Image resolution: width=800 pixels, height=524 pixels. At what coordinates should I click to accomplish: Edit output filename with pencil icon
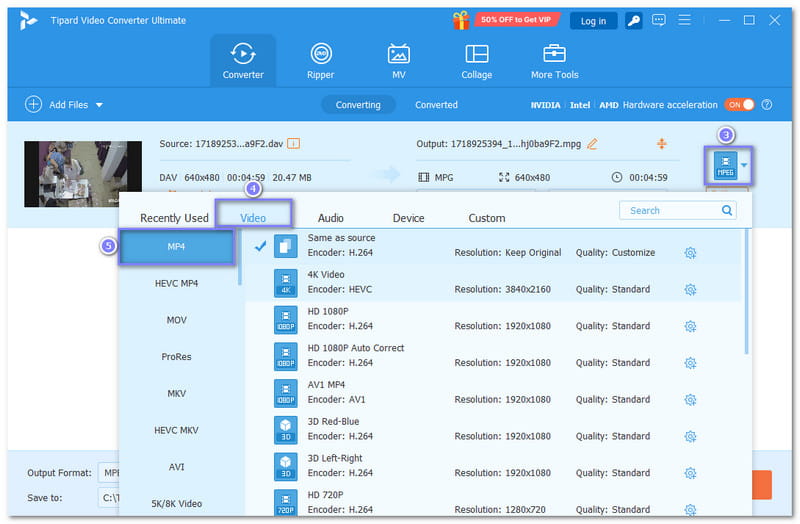(x=592, y=144)
